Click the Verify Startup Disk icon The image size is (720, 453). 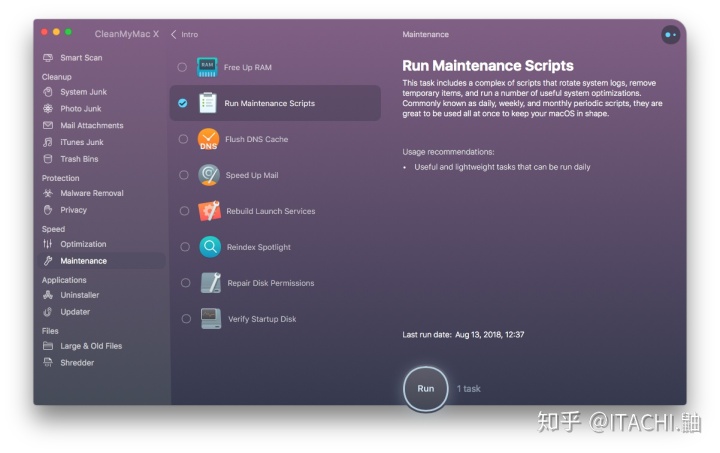[211, 319]
